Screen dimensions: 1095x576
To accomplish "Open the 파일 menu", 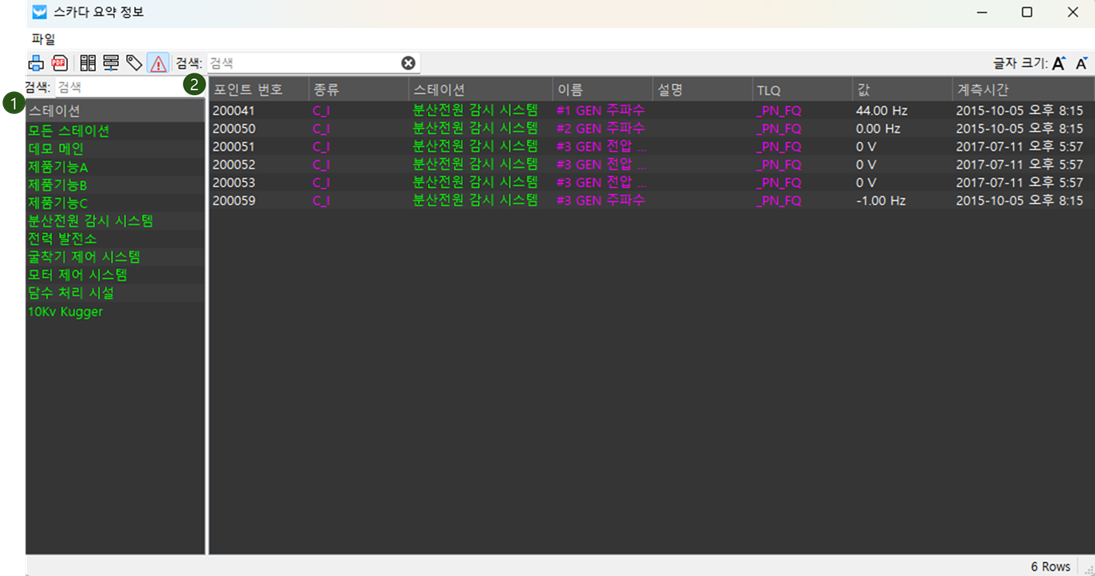I will click(43, 39).
